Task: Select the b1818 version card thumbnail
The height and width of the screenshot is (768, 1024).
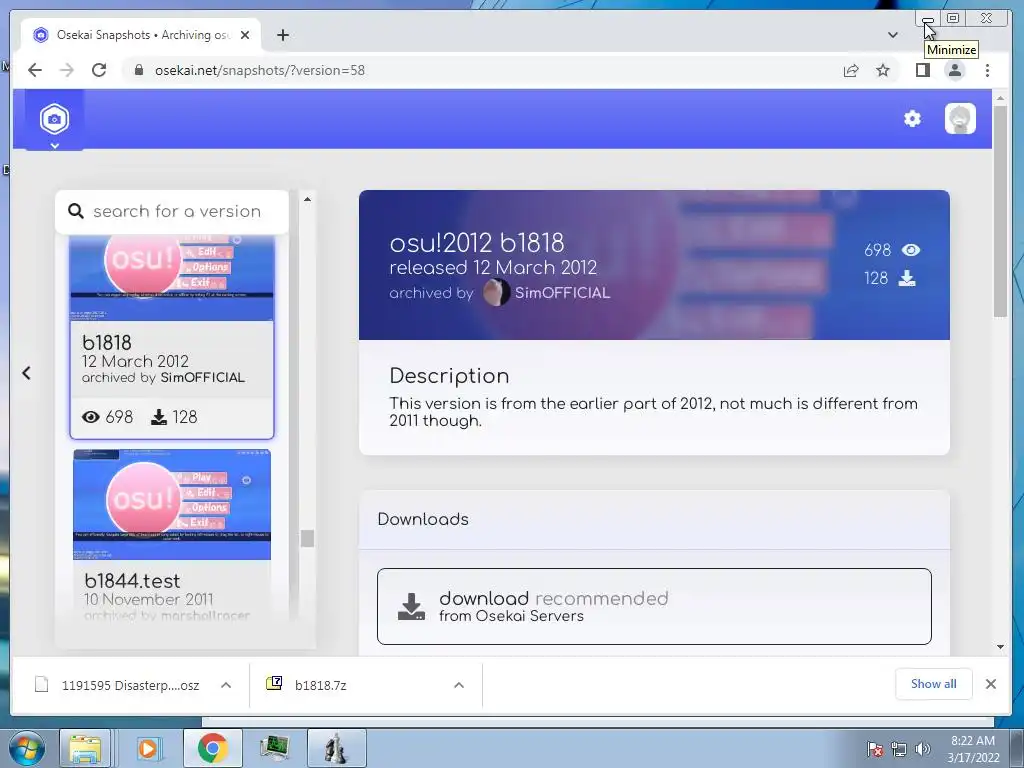Action: coord(172,278)
